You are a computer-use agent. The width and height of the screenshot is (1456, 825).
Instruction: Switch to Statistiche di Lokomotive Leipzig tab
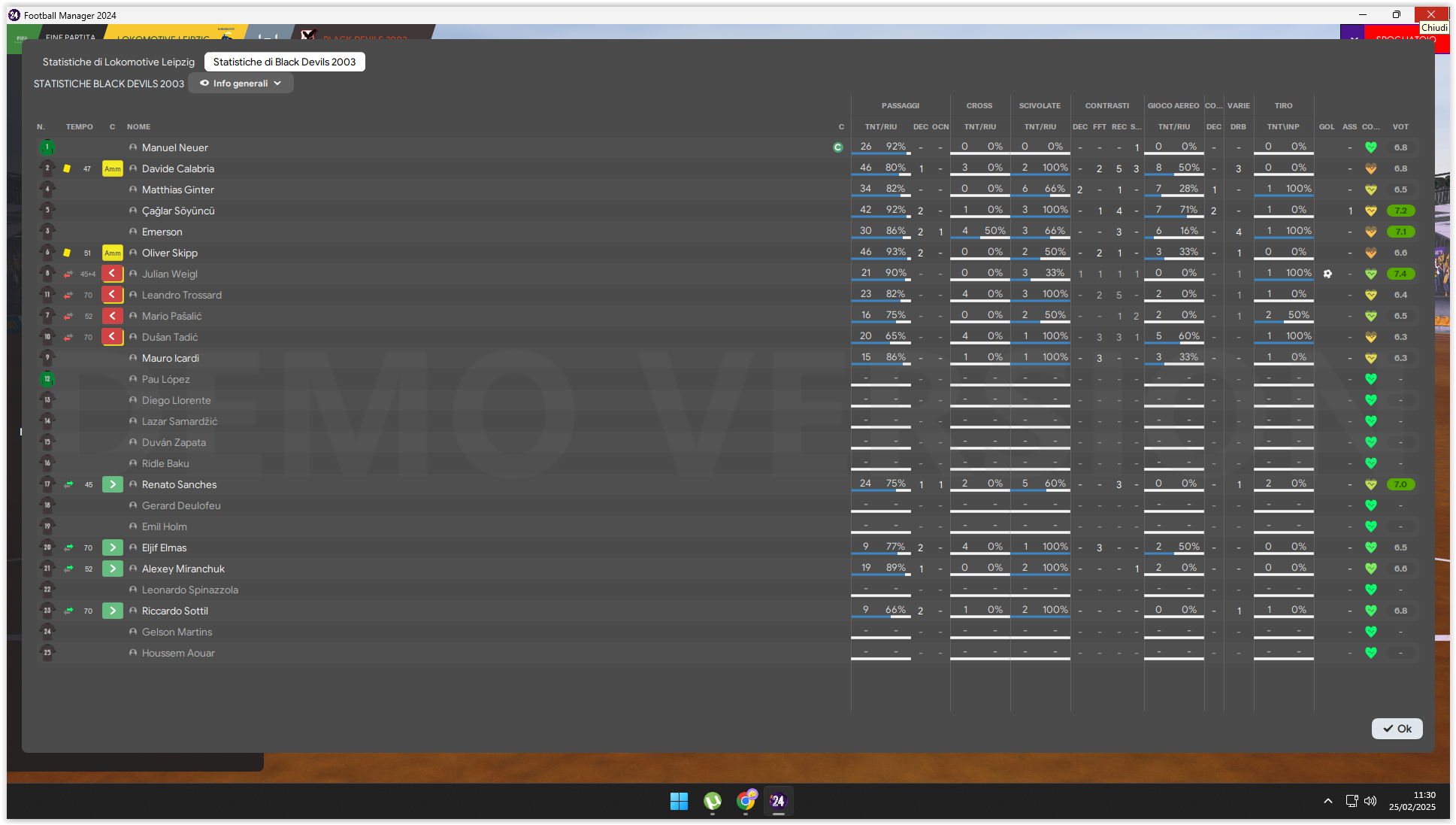pos(118,62)
